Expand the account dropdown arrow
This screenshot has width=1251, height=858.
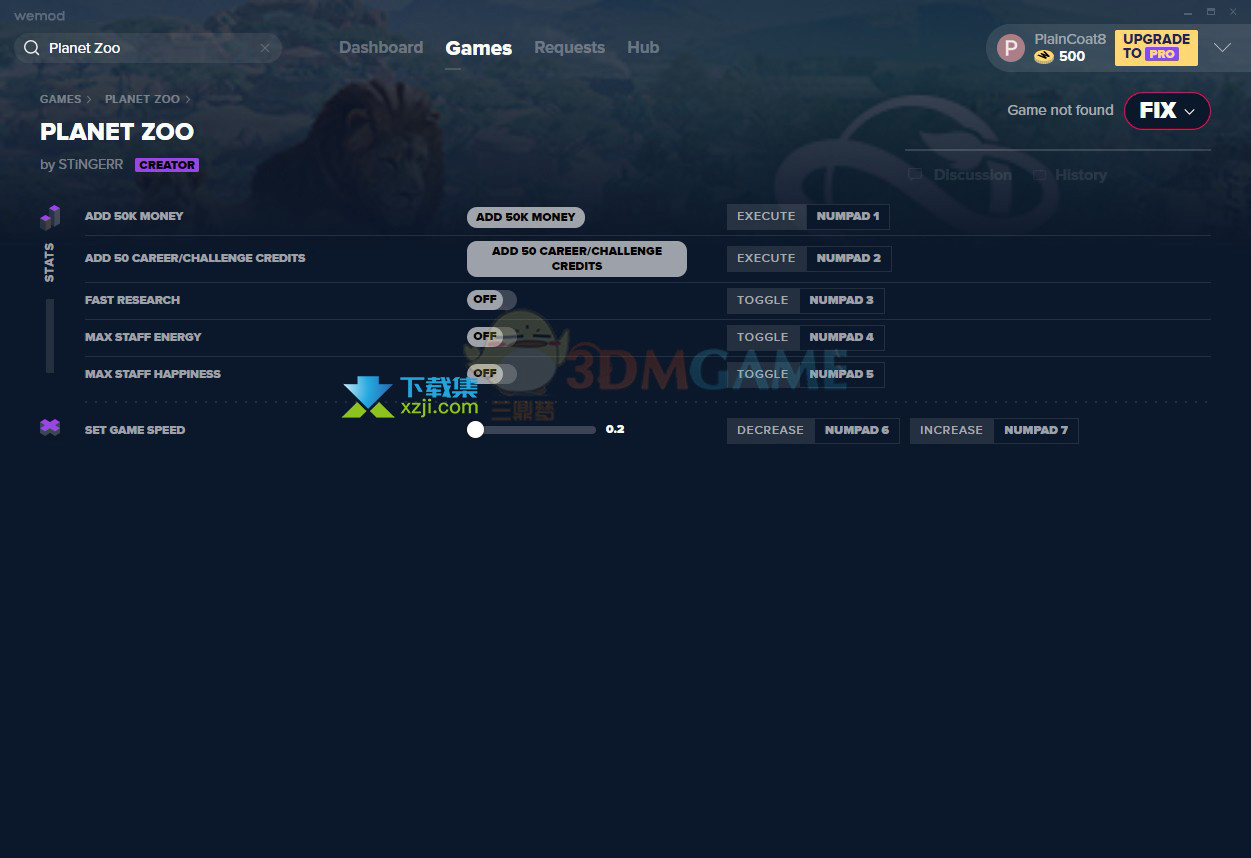(x=1222, y=48)
